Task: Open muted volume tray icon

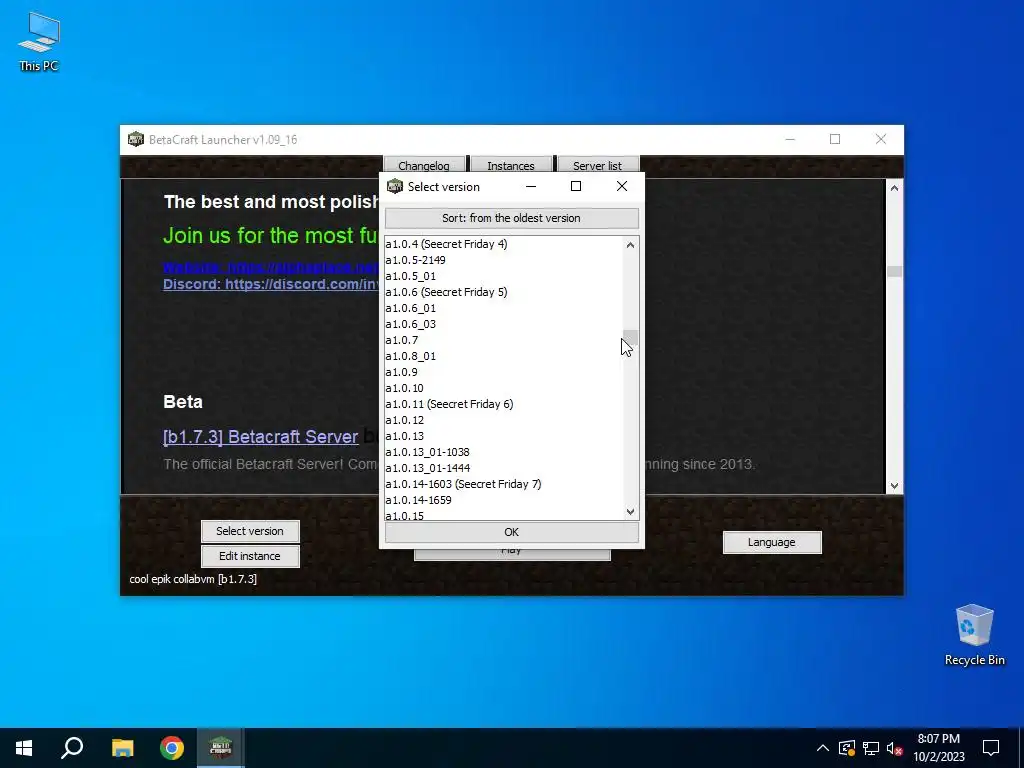Action: tap(895, 748)
